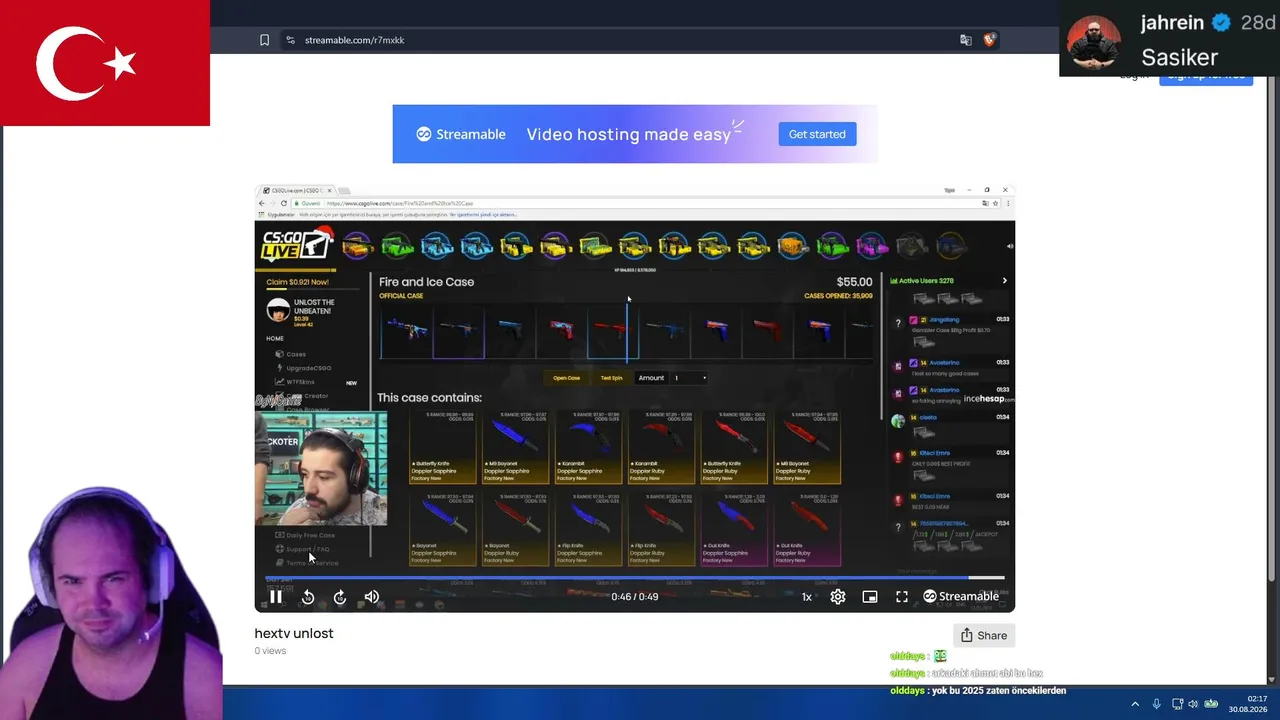Open network settings in the system tray
This screenshot has height=720, width=1280.
point(1177,704)
